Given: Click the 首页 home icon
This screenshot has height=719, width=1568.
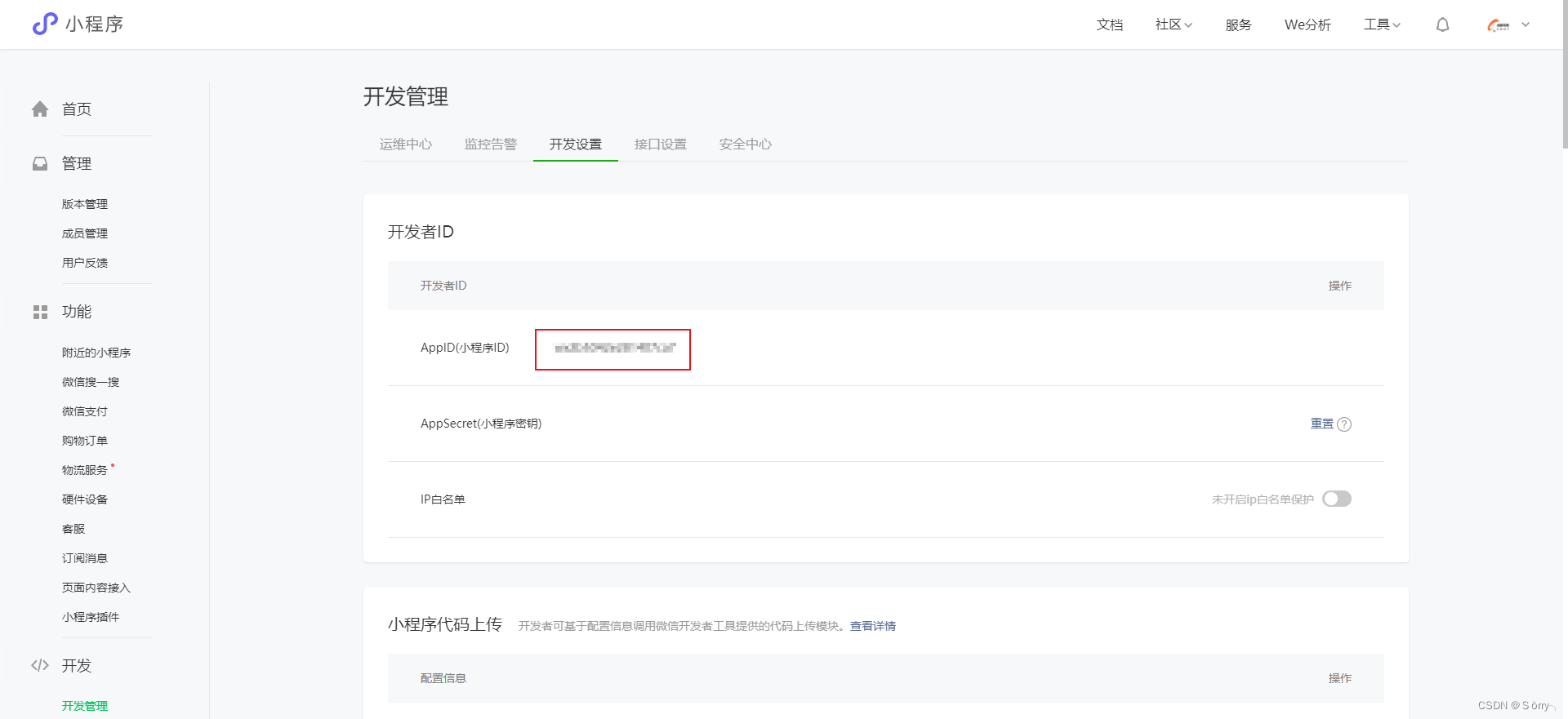Looking at the screenshot, I should tap(40, 109).
